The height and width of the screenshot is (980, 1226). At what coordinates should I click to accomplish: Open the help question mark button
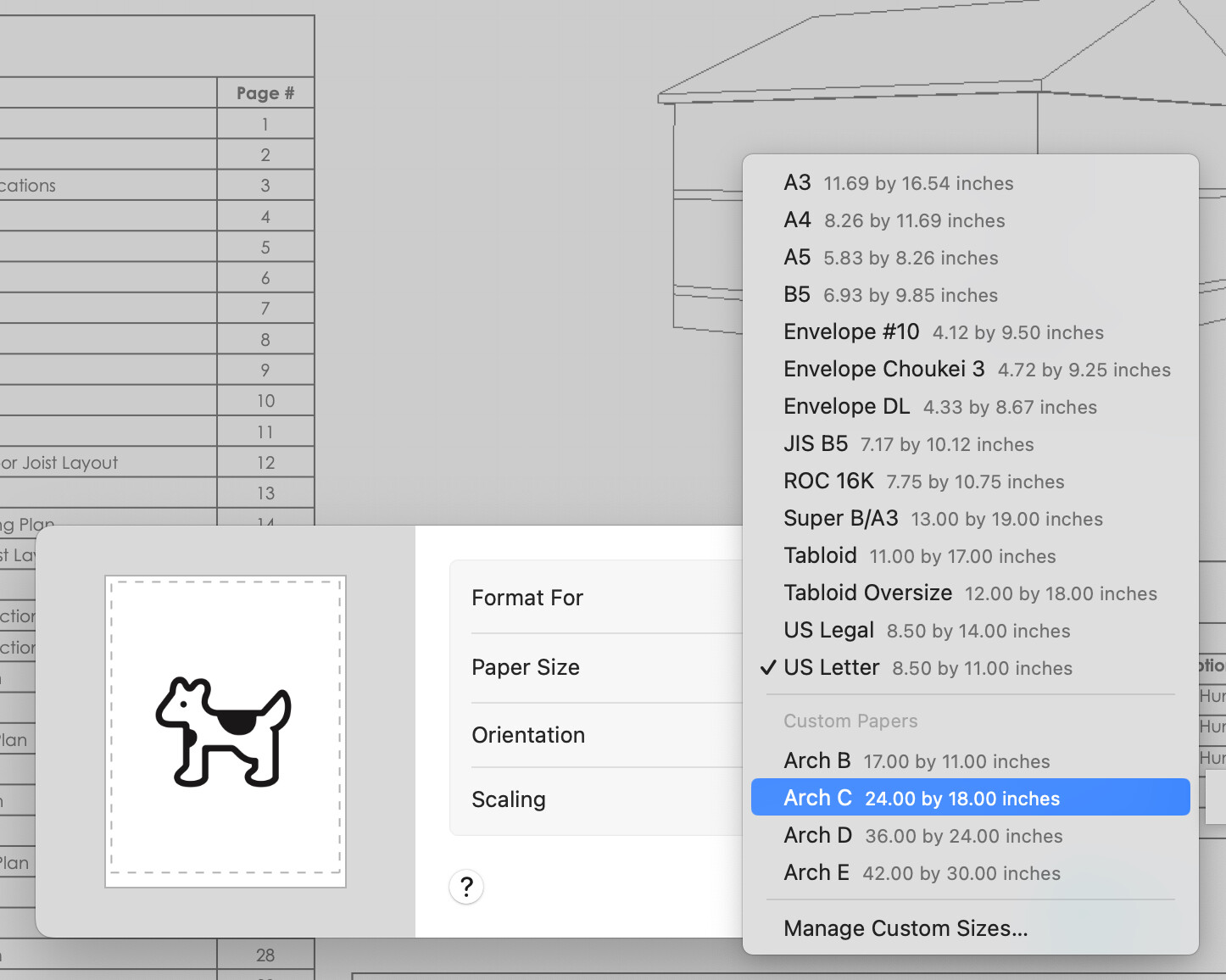pos(466,887)
